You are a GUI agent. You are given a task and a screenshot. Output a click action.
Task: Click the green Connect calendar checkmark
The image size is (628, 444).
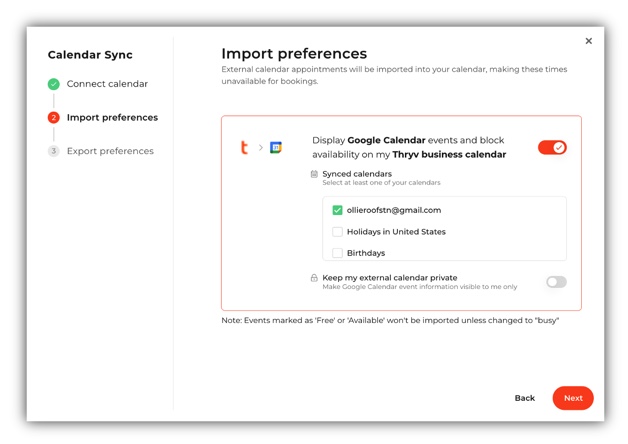pos(54,84)
